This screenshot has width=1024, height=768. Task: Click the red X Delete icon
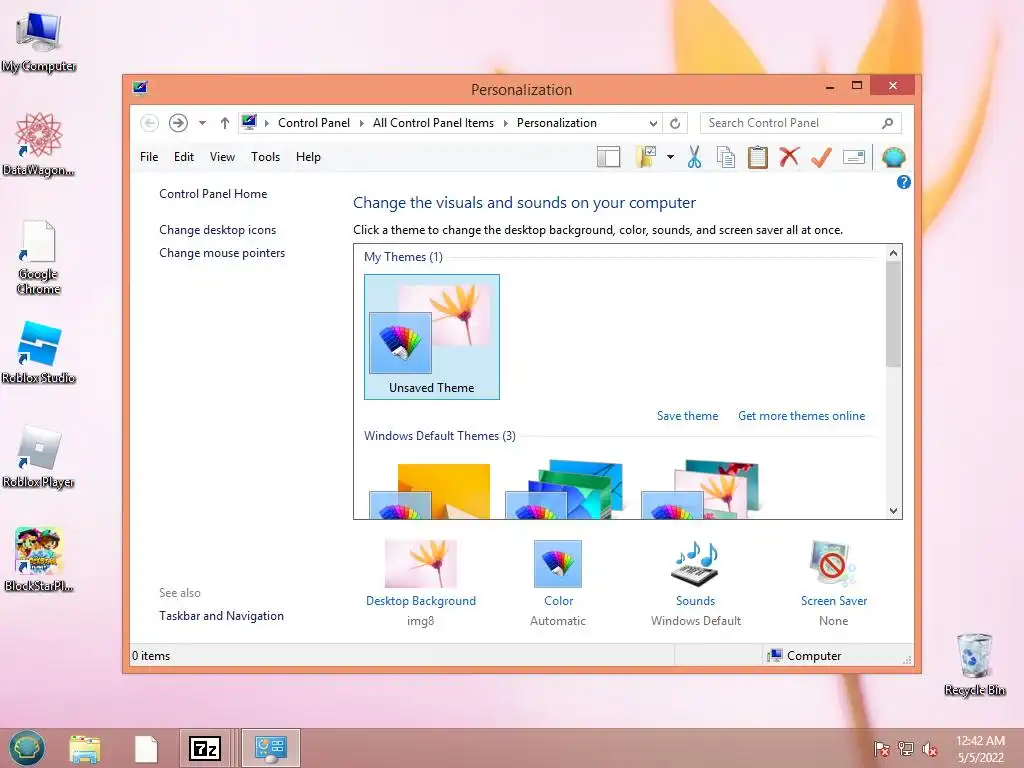790,157
